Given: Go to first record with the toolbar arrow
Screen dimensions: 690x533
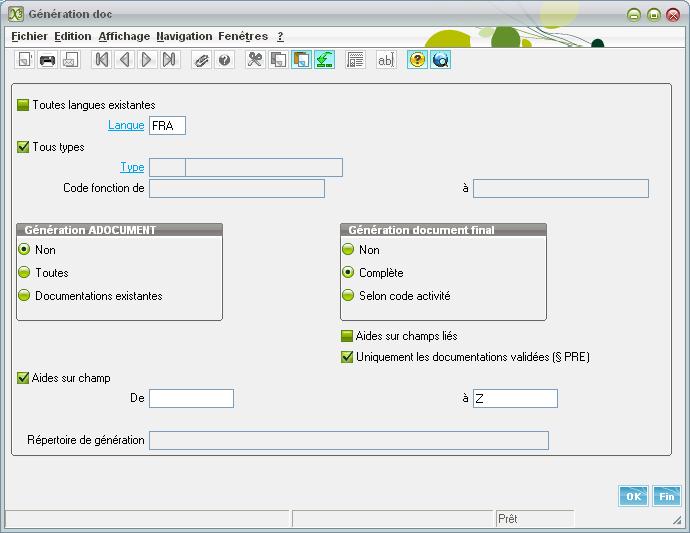Looking at the screenshot, I should point(101,60).
